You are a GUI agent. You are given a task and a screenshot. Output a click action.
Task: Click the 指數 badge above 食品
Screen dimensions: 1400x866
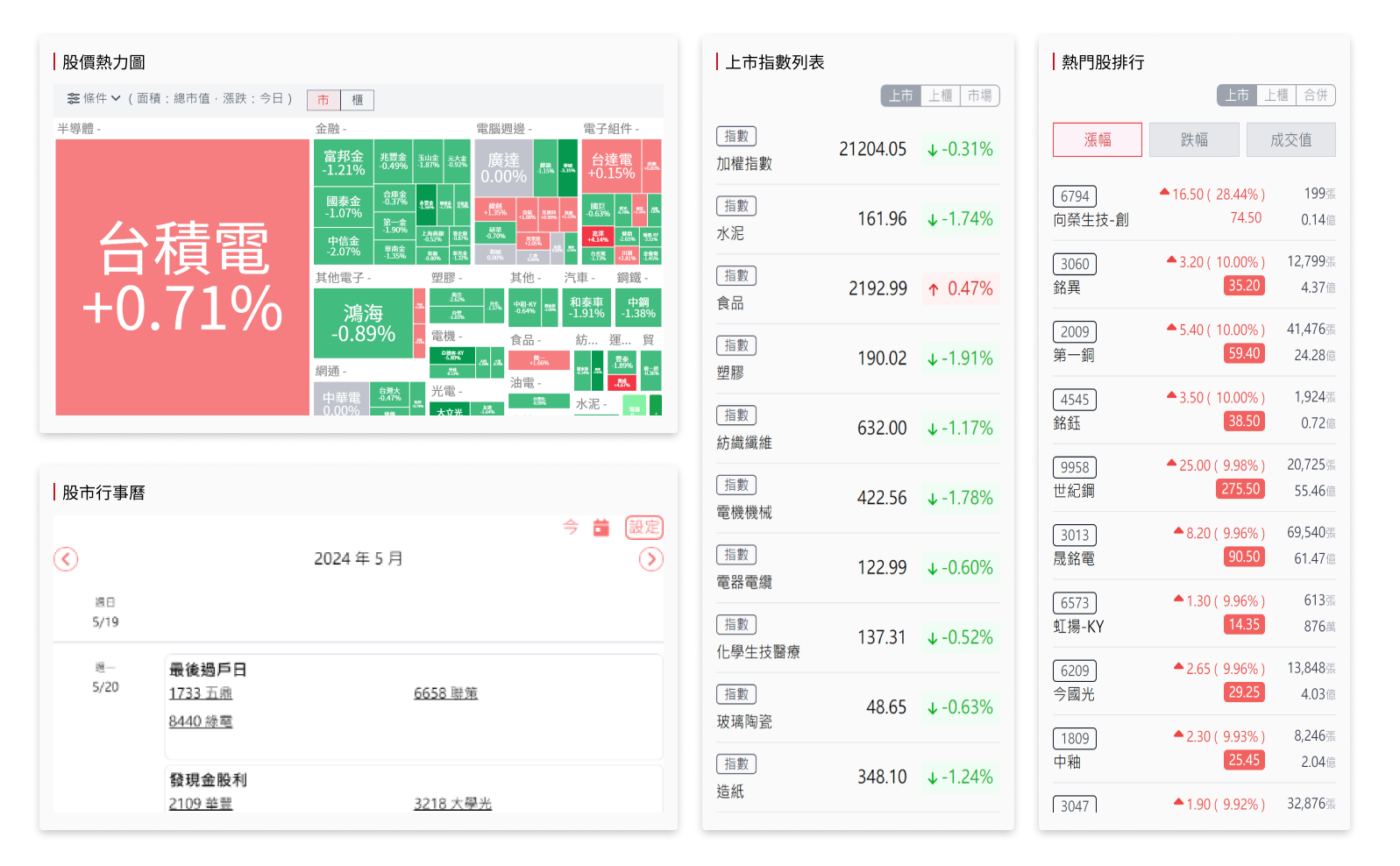pos(736,275)
